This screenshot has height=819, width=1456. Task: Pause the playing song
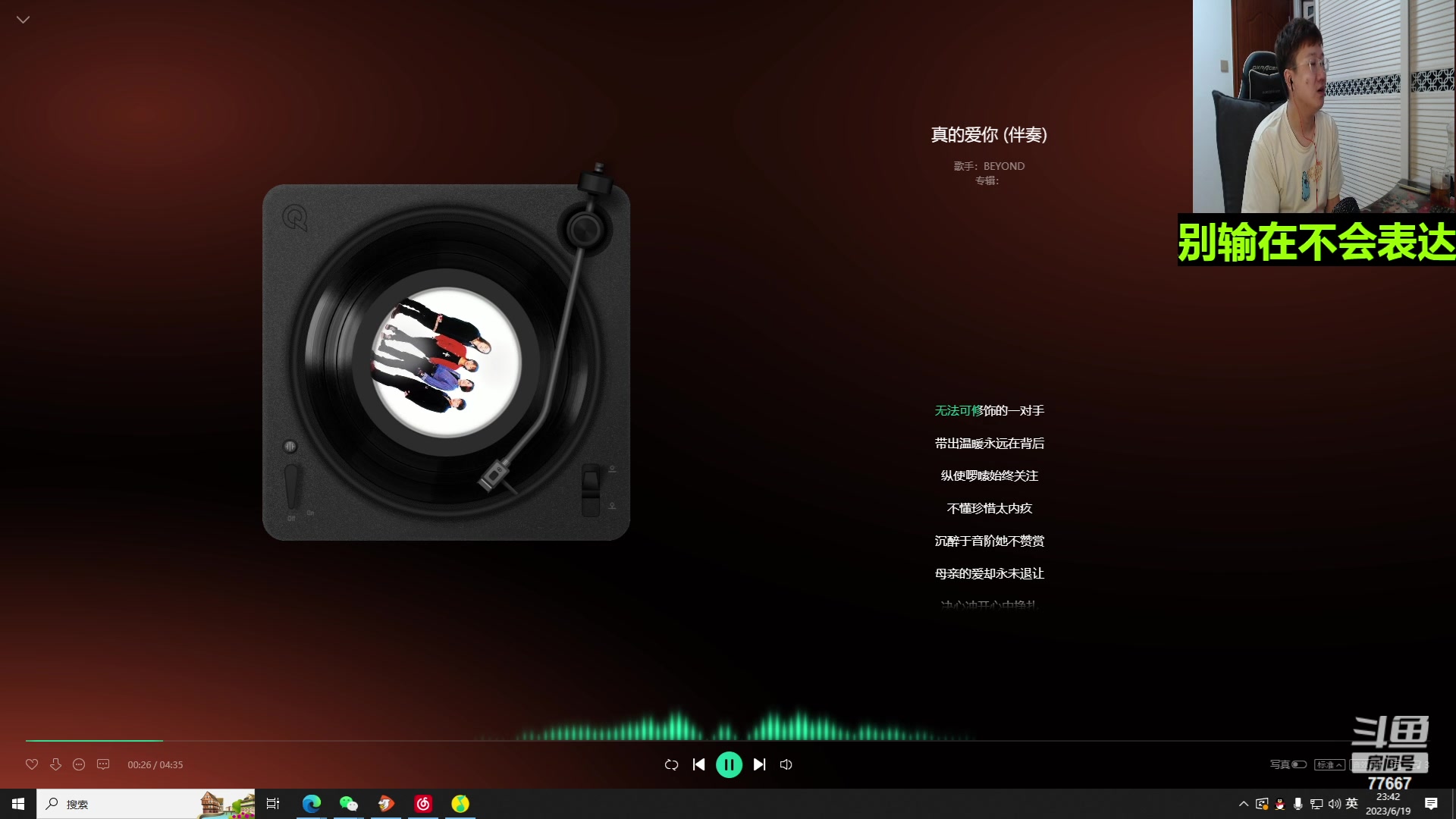pos(729,764)
